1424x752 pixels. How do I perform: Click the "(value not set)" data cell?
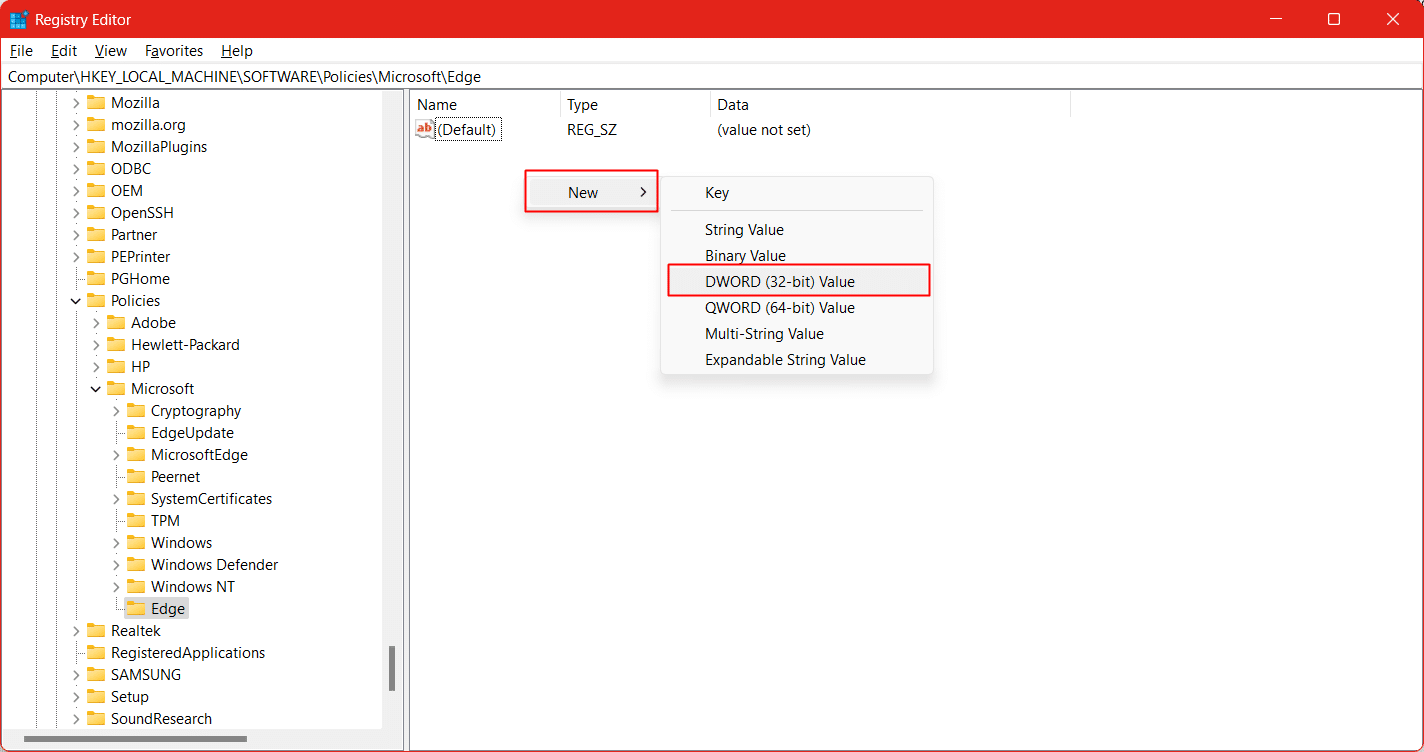coord(764,130)
